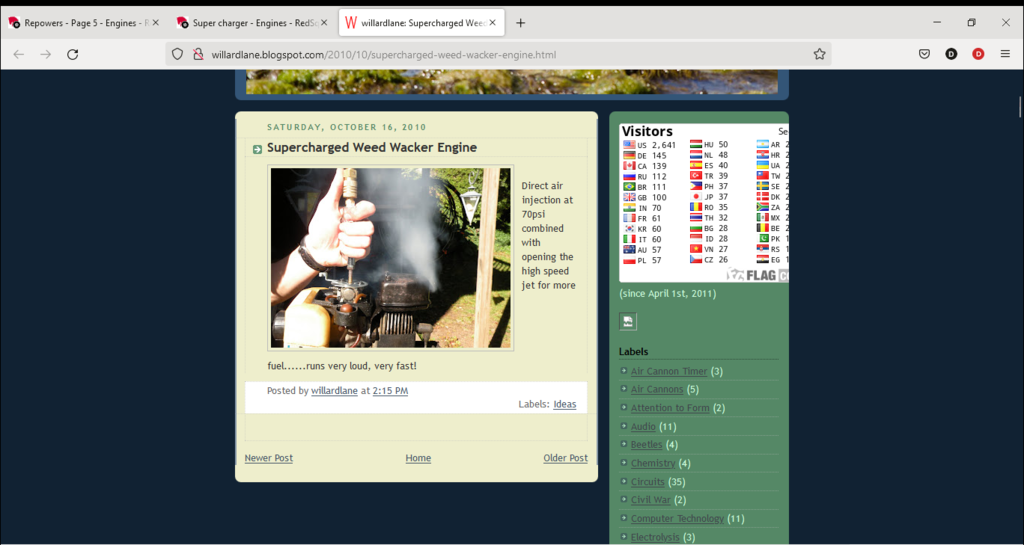The image size is (1024, 545).
Task: Click bullet icon beside Circuits
Action: point(624,481)
